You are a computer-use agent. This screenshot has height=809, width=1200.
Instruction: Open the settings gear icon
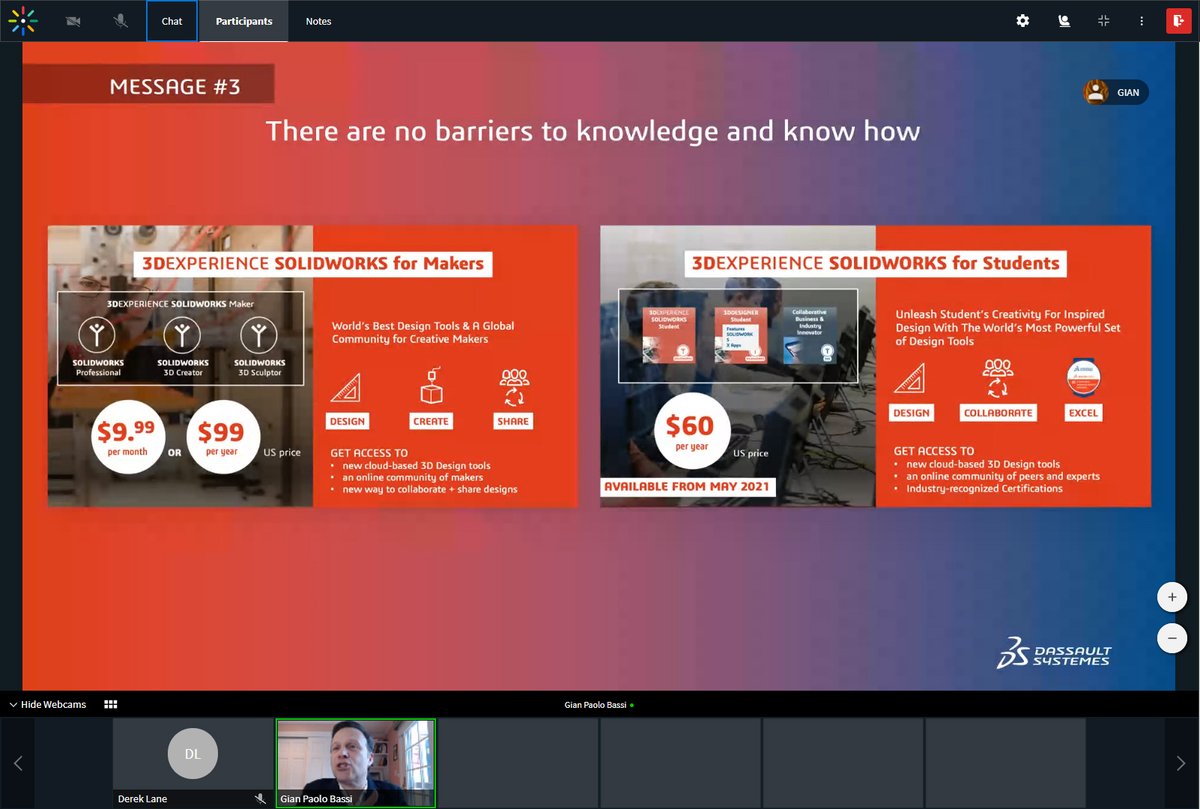[x=1023, y=21]
